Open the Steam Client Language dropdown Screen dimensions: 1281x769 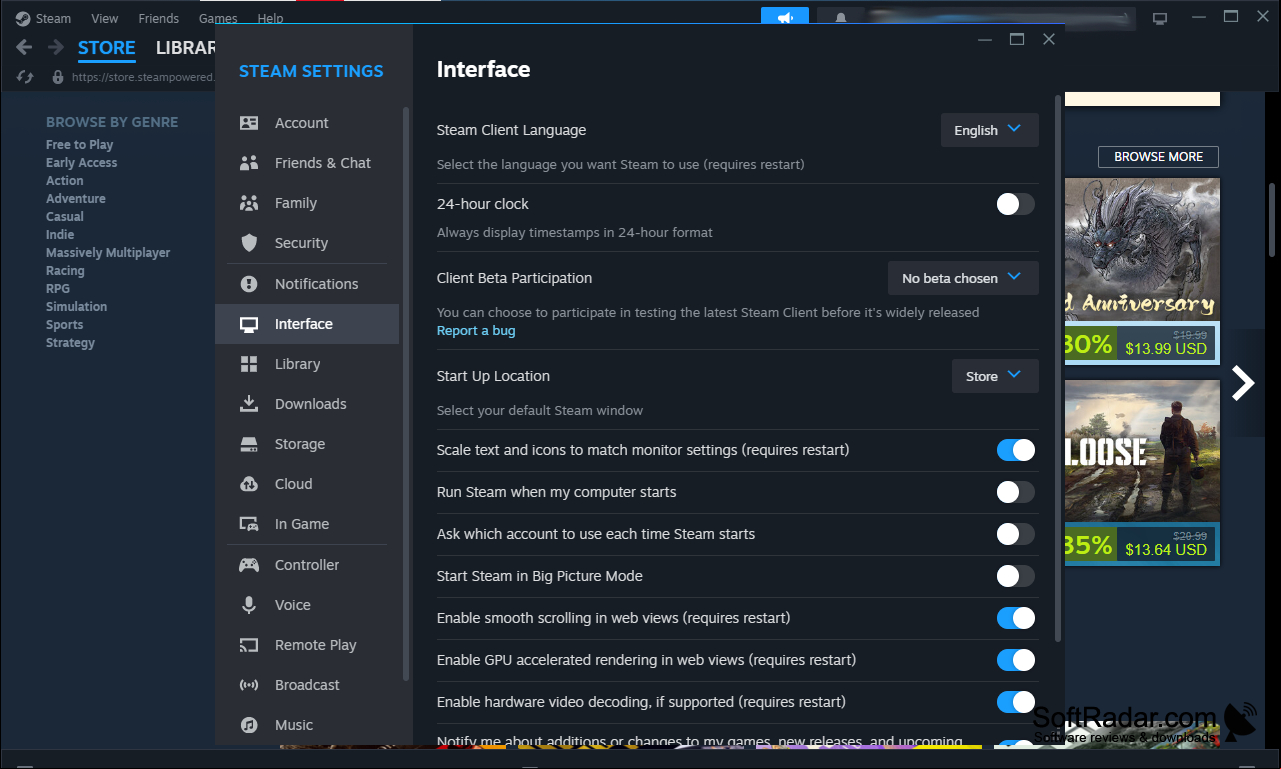[990, 130]
